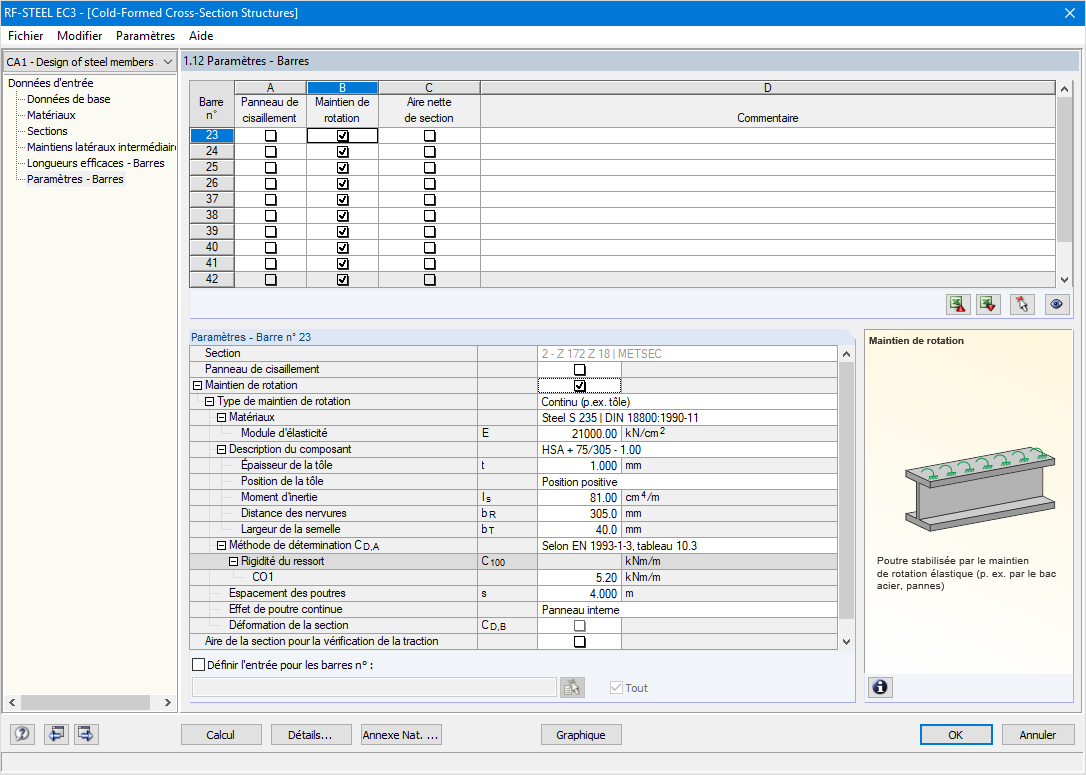Select Paramètres - Barres tree item
Viewport: 1086px width, 775px height.
coord(75,179)
